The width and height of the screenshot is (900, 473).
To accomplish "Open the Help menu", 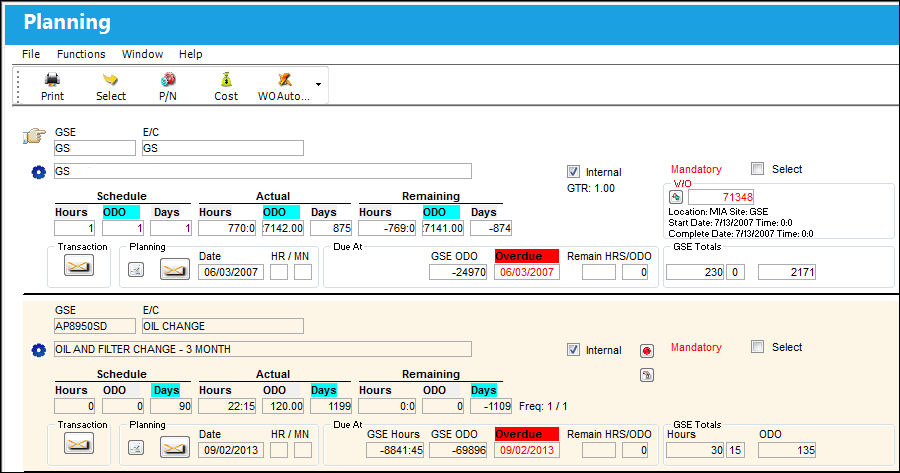I will tap(191, 54).
